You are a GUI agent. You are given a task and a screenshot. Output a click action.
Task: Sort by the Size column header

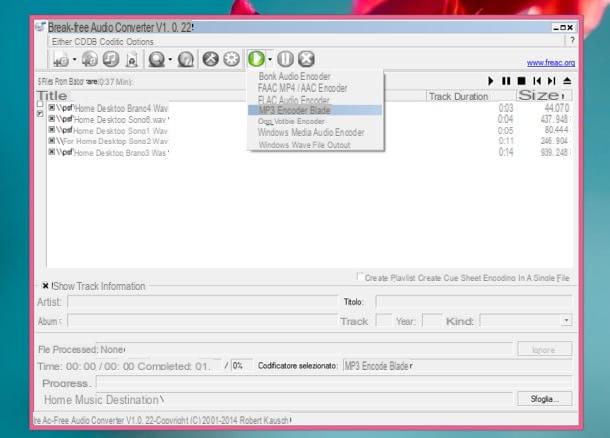pyautogui.click(x=542, y=95)
